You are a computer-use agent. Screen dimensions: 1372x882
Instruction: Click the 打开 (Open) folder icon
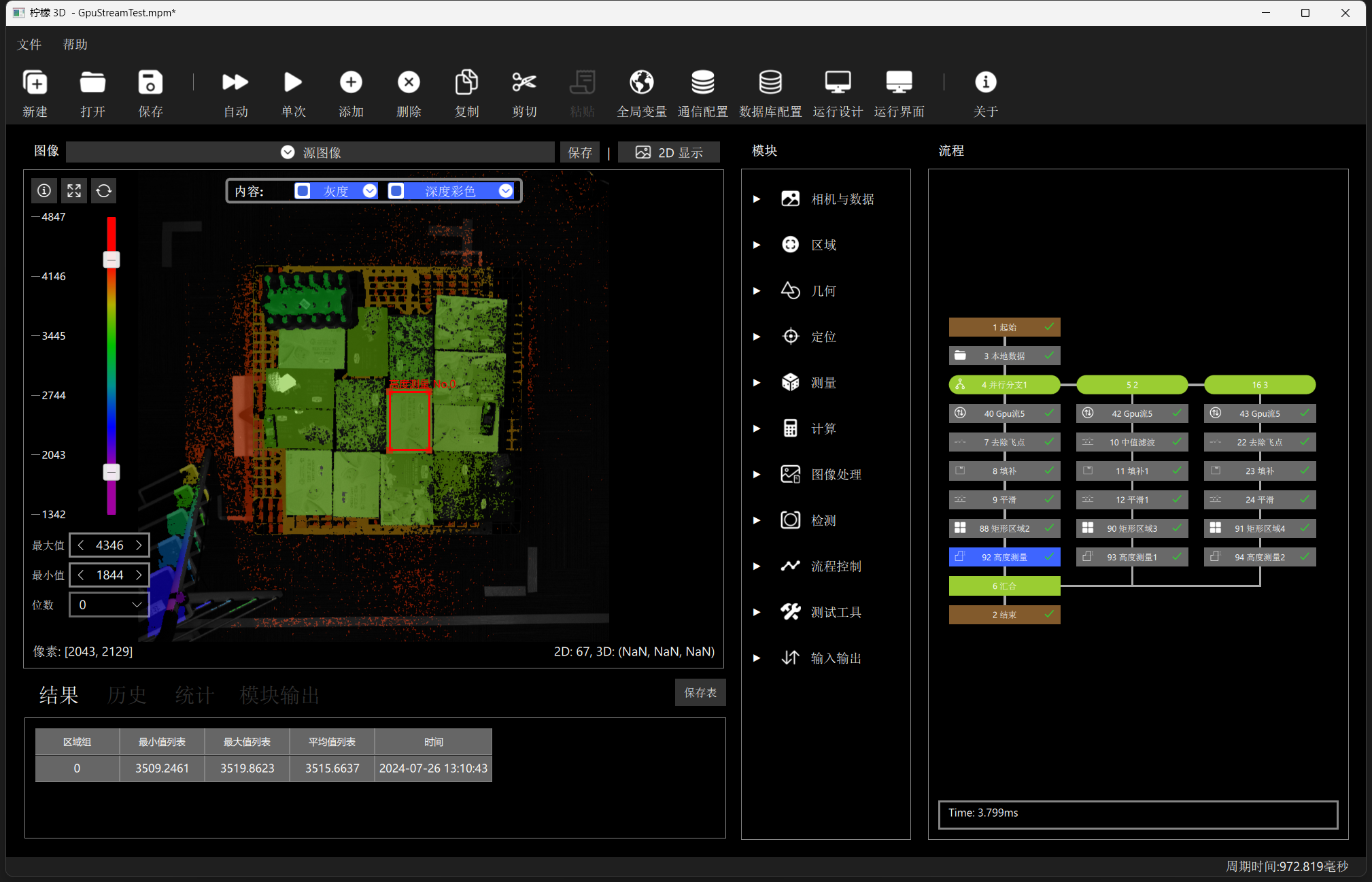pyautogui.click(x=92, y=82)
